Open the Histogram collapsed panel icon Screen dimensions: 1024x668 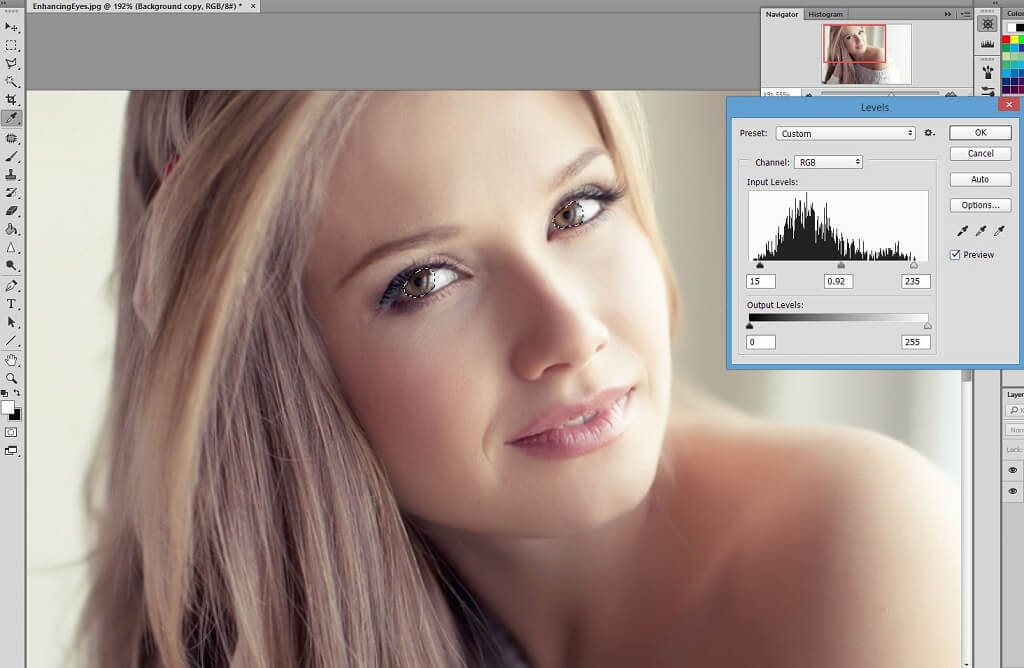[987, 44]
